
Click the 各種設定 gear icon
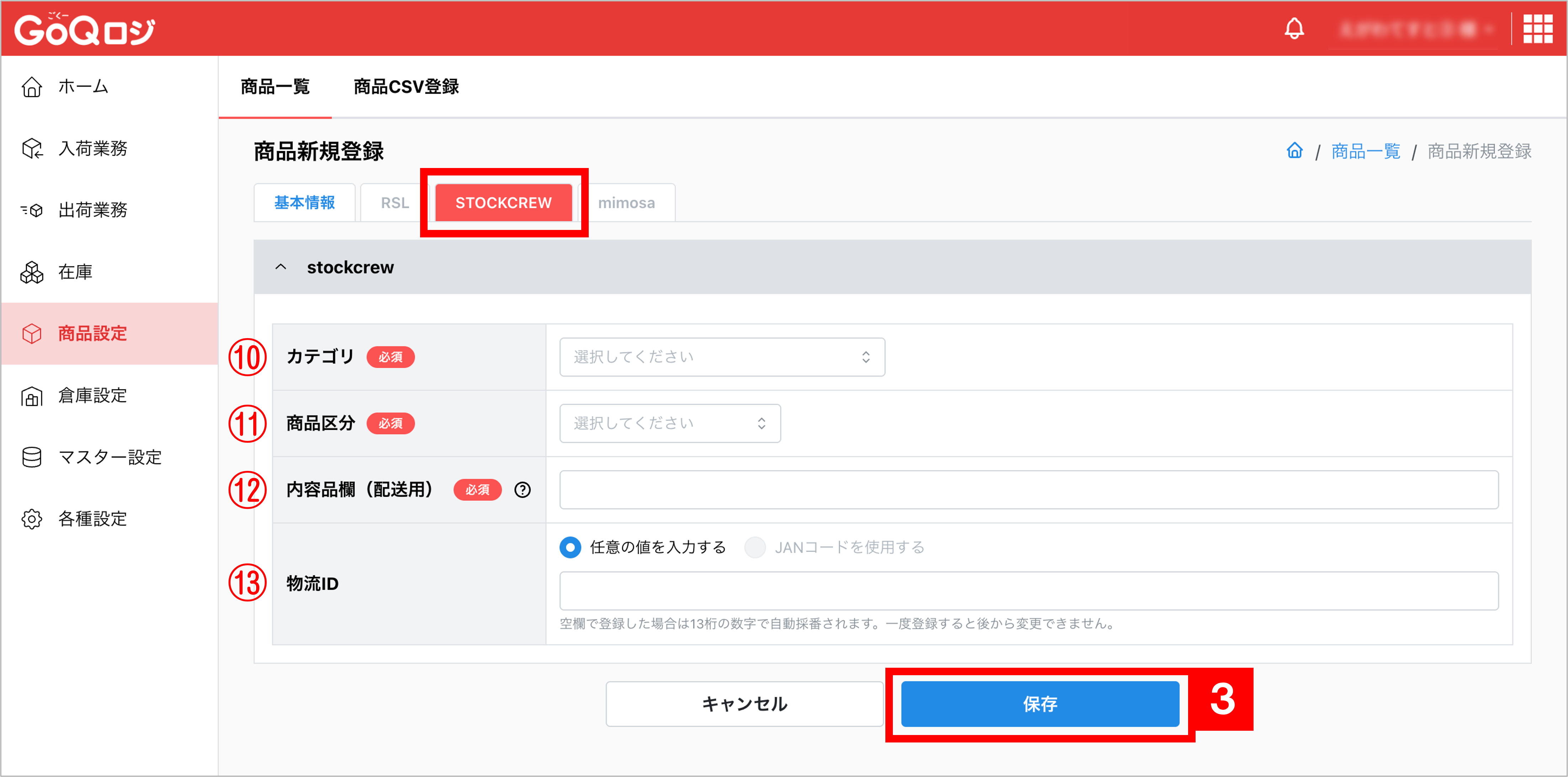coord(32,519)
